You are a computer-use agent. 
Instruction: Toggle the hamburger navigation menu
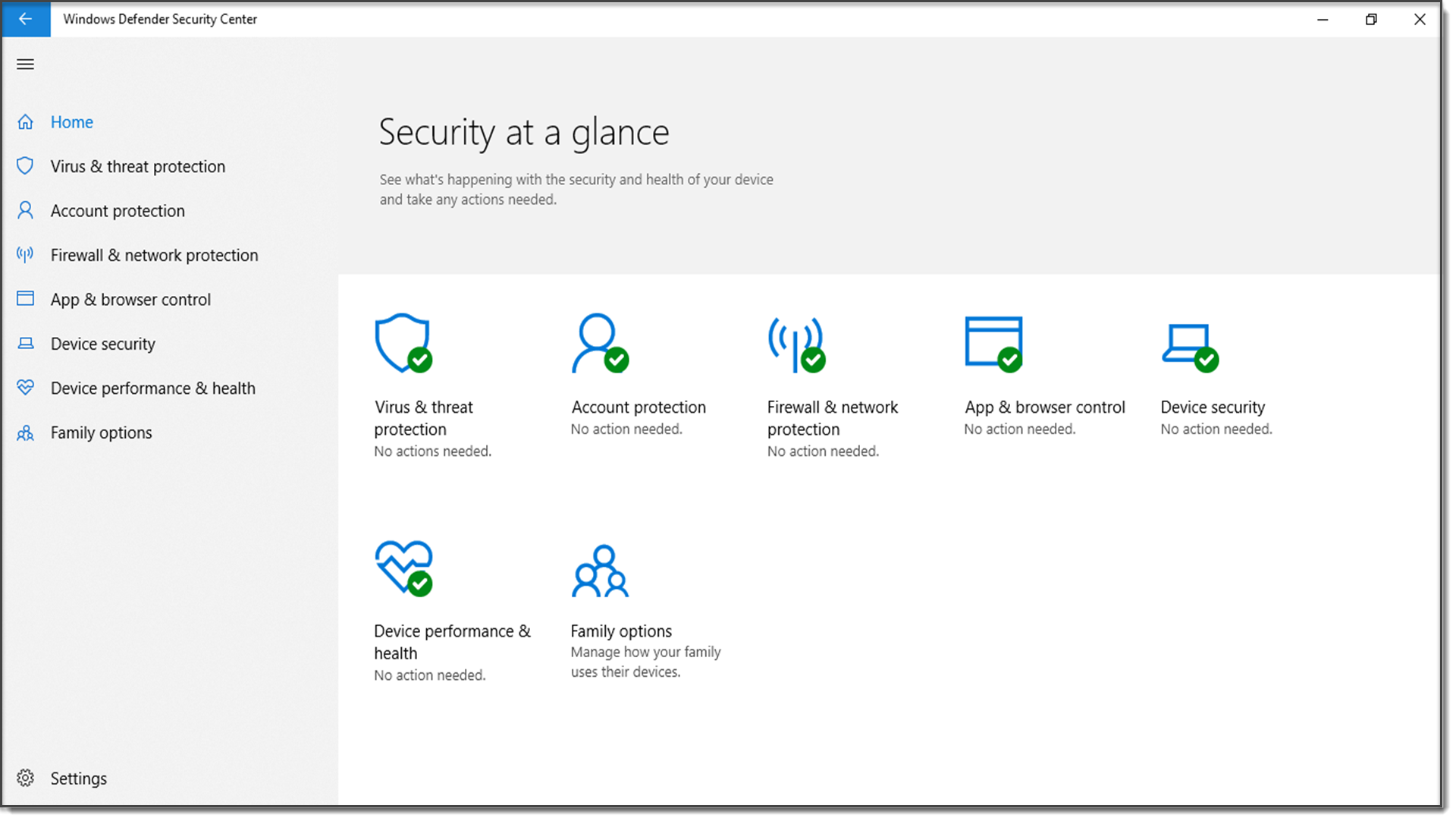(25, 64)
